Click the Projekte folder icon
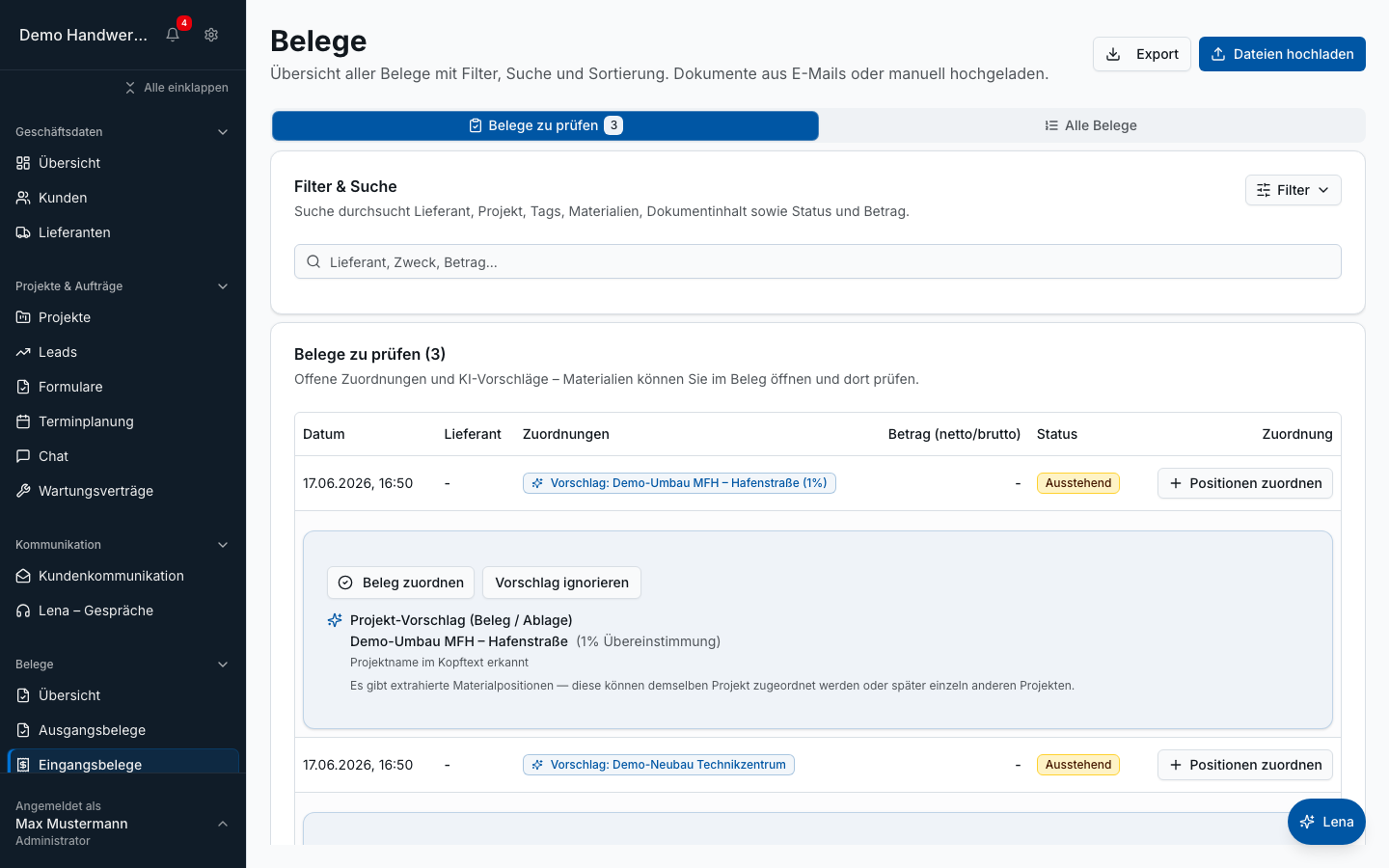 (x=23, y=317)
